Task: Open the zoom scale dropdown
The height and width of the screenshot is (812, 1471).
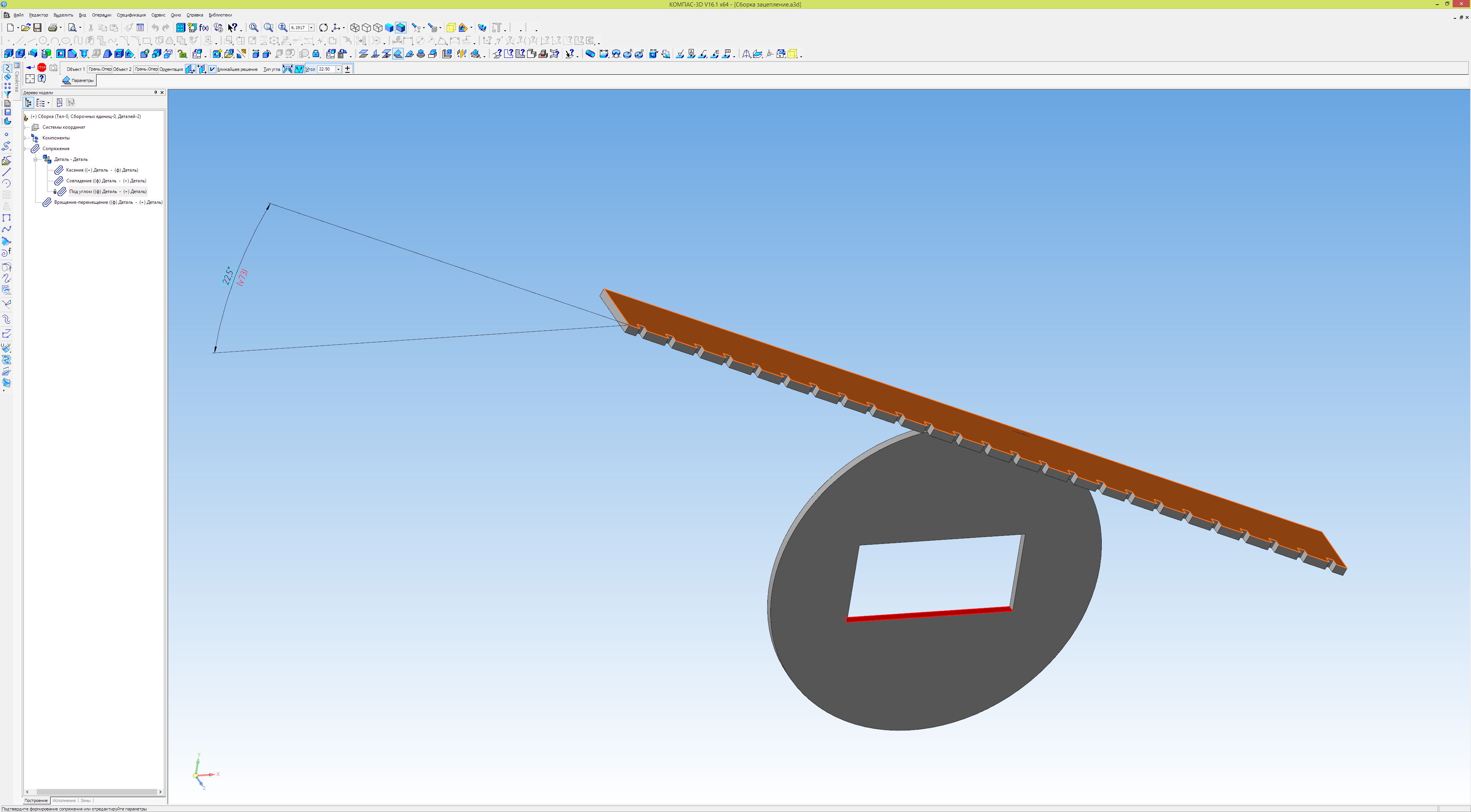Action: (311, 28)
